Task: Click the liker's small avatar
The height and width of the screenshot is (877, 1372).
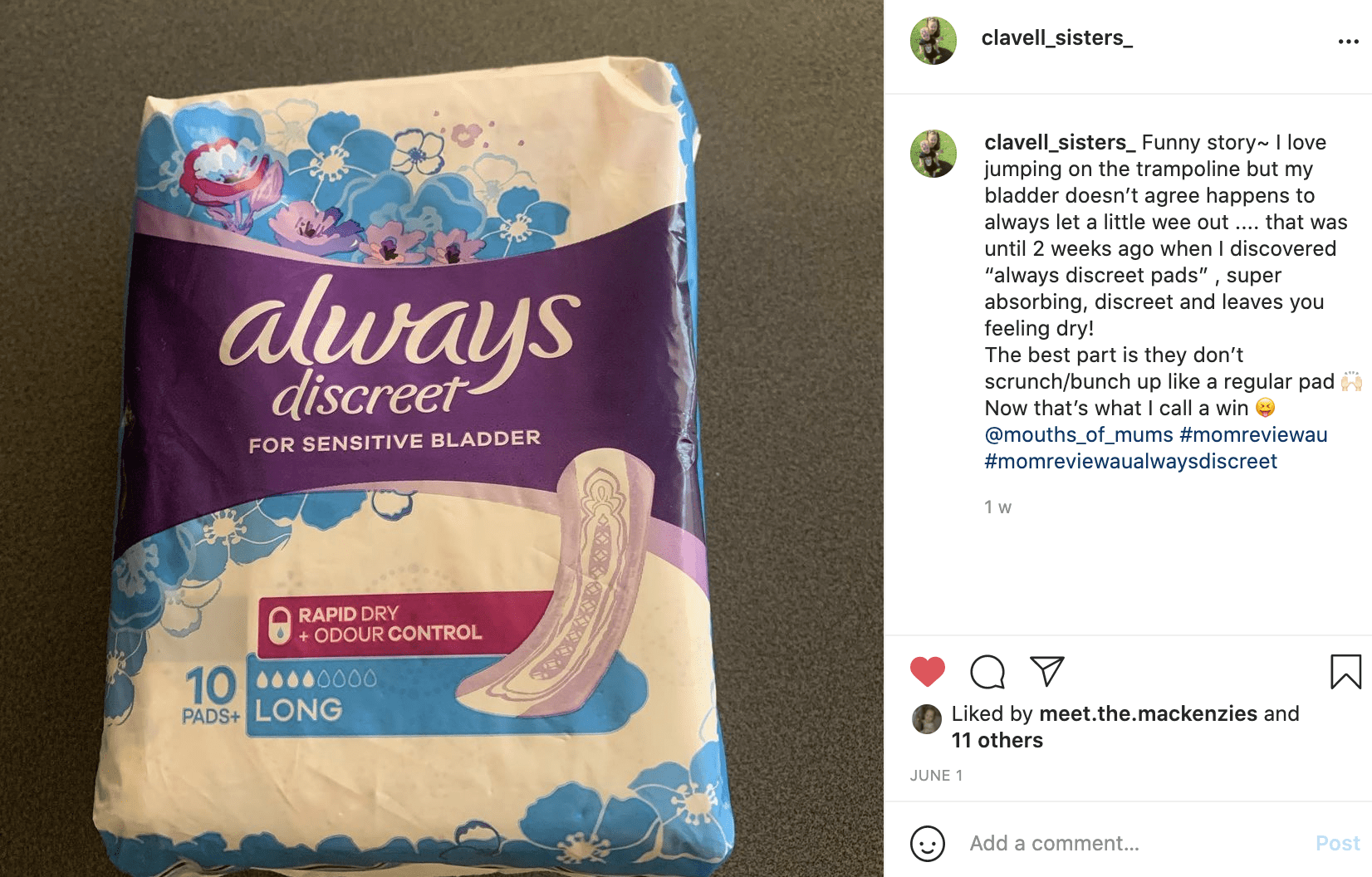Action: [x=927, y=719]
